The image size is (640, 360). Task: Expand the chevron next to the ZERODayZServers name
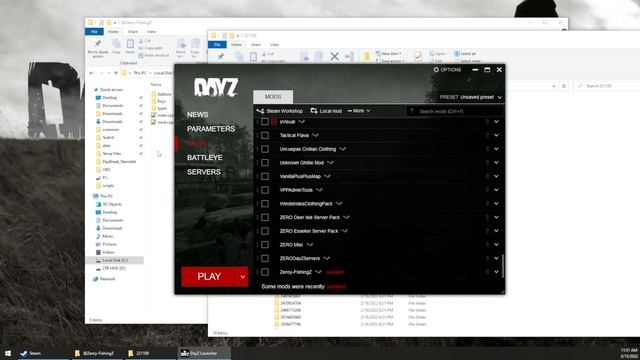327,258
